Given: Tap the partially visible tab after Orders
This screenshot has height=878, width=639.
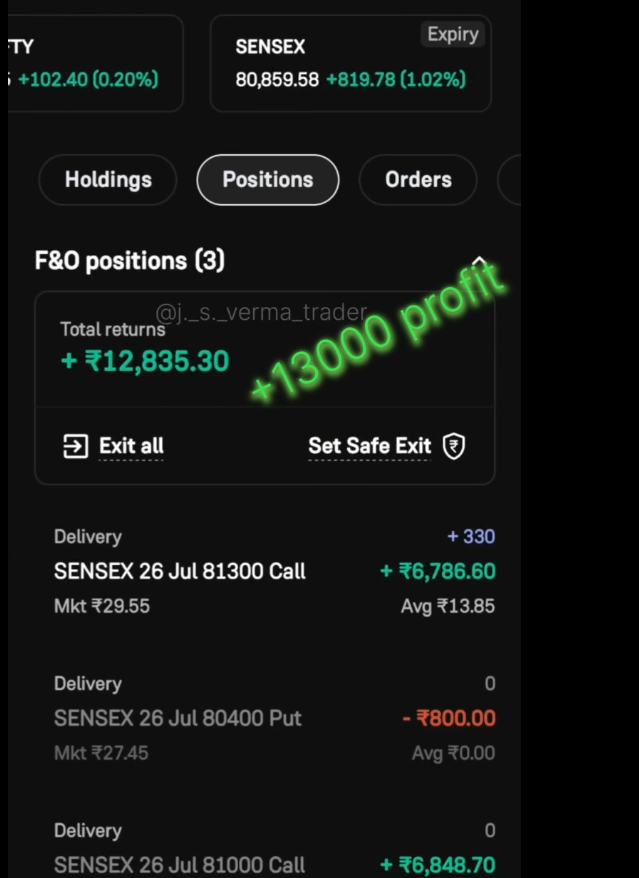Looking at the screenshot, I should (x=509, y=180).
